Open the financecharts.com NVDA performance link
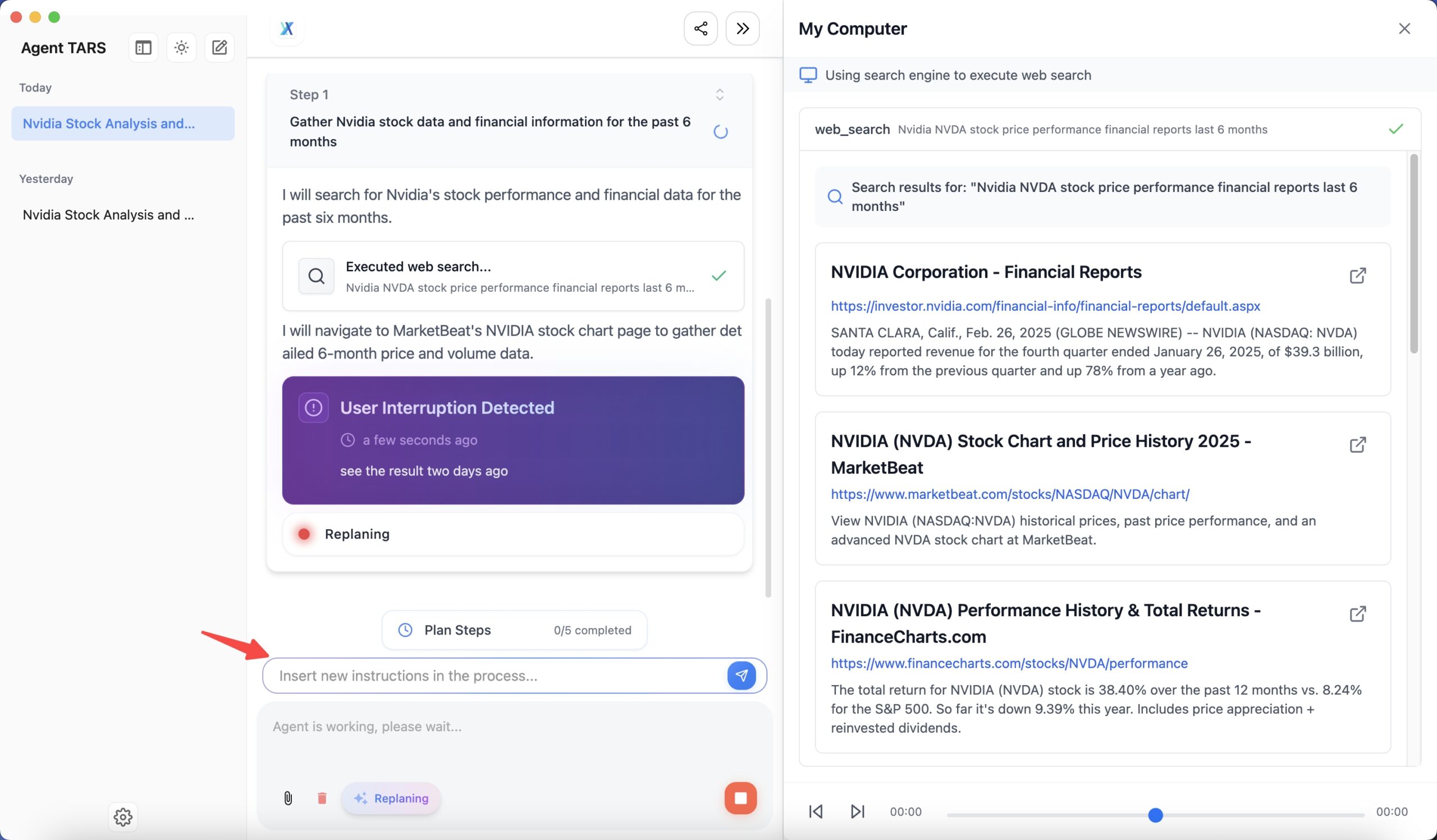Image resolution: width=1437 pixels, height=840 pixels. coord(1009,663)
